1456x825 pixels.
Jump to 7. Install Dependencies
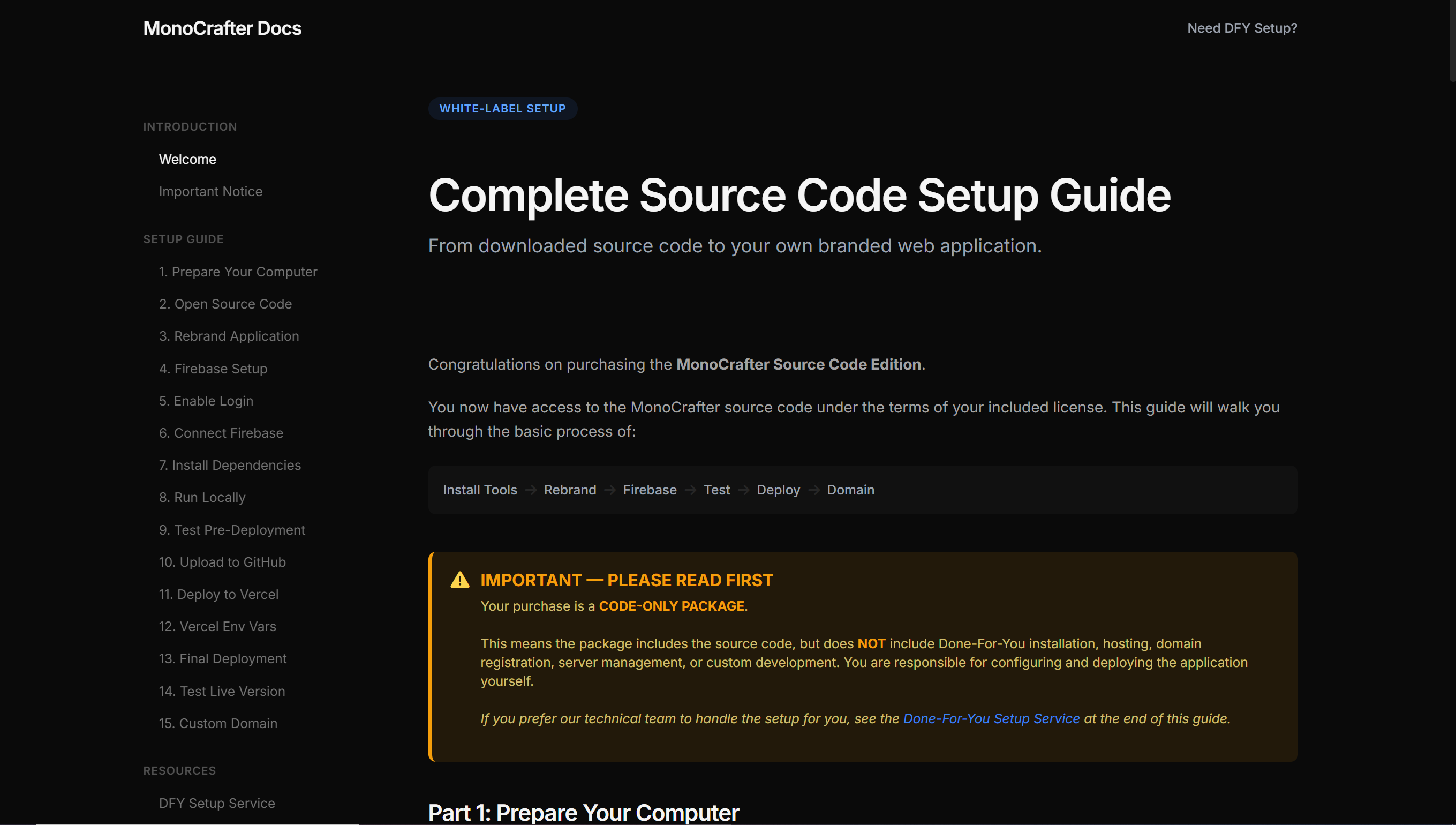point(230,465)
